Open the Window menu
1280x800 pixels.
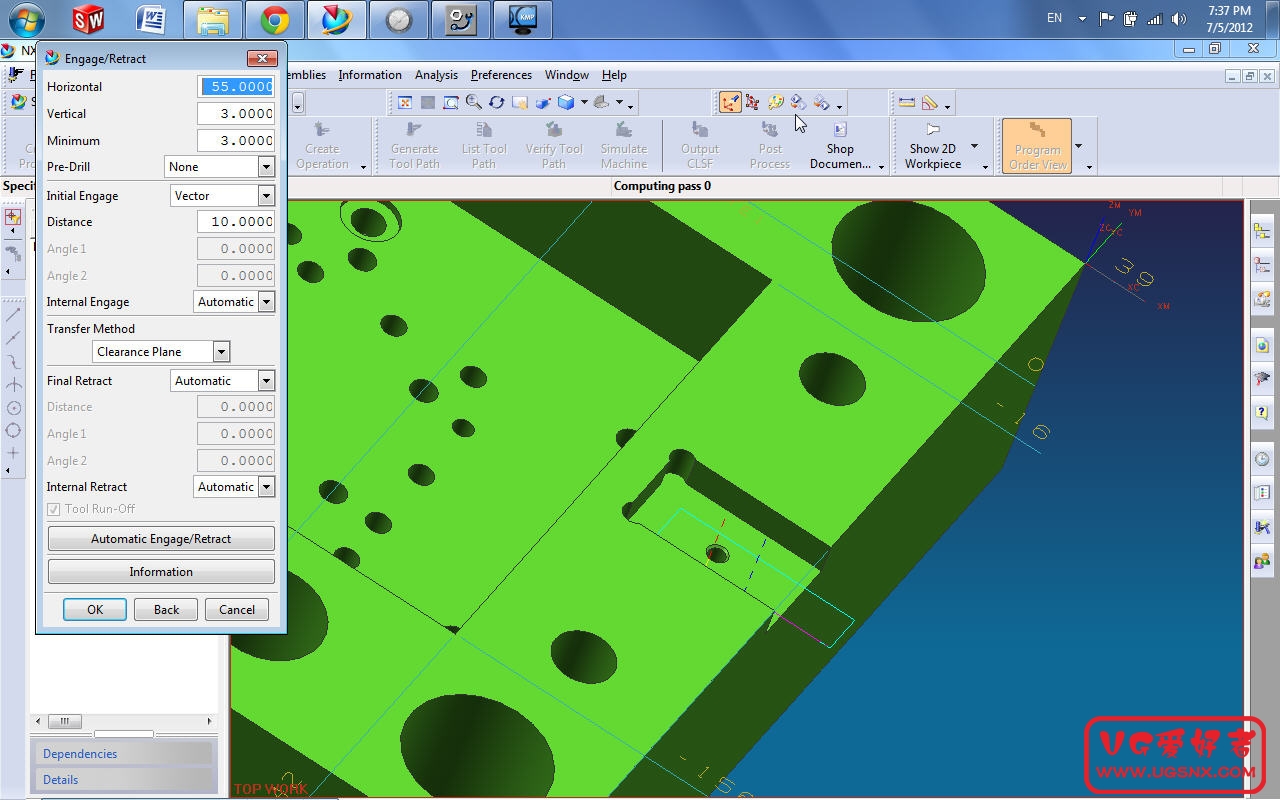point(567,75)
